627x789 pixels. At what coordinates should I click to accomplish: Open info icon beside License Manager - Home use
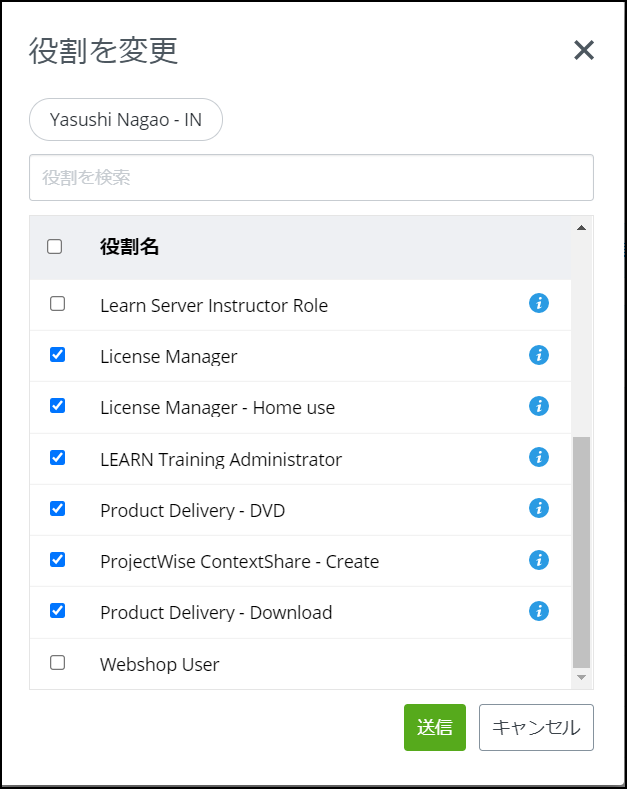click(x=538, y=405)
